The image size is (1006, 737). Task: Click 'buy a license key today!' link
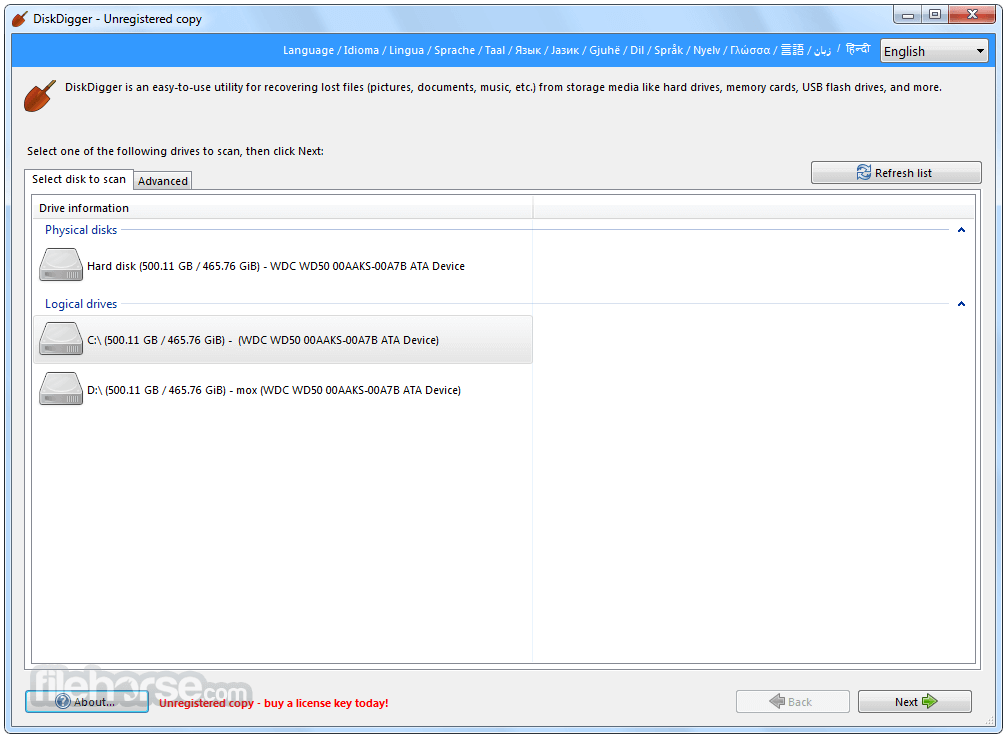coord(326,703)
